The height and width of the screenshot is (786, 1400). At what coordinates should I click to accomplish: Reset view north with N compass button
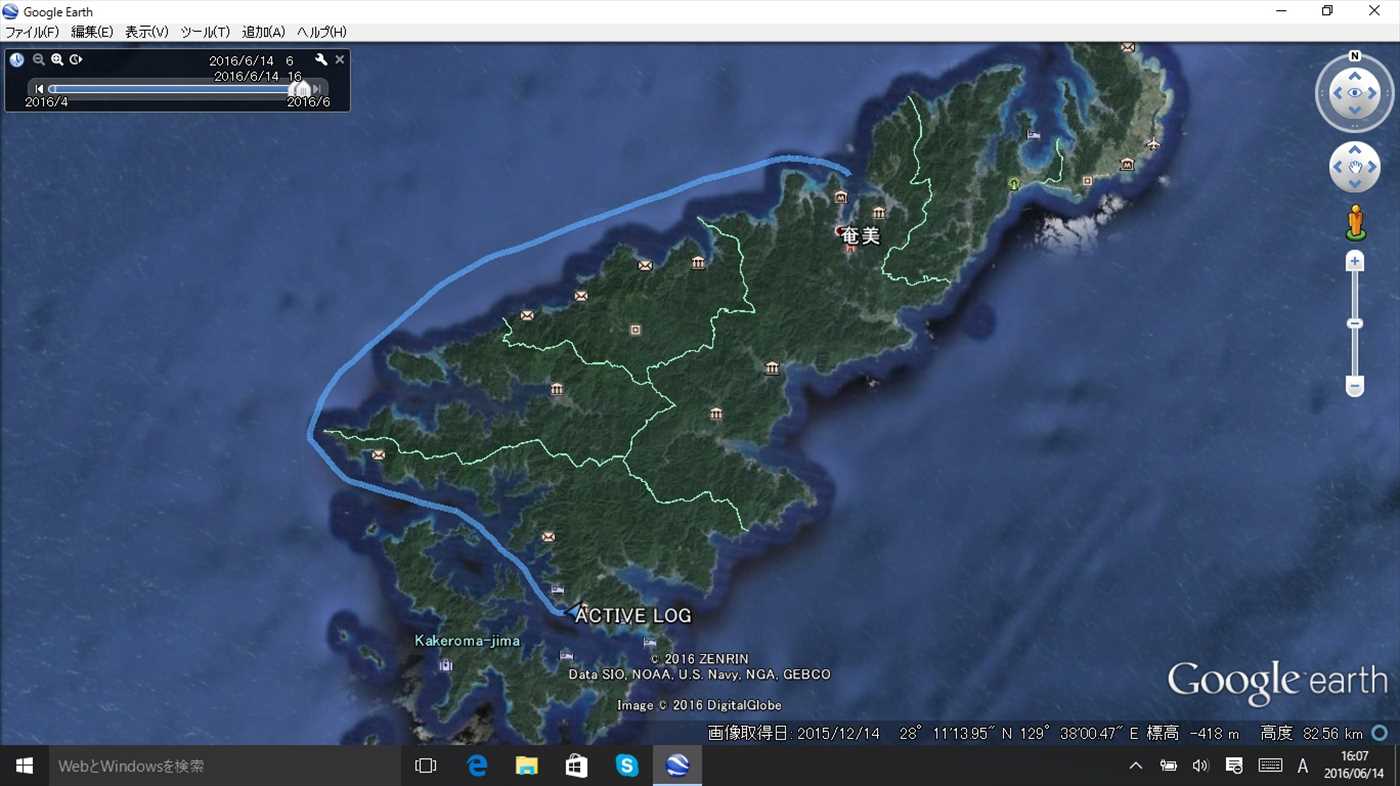click(1355, 56)
